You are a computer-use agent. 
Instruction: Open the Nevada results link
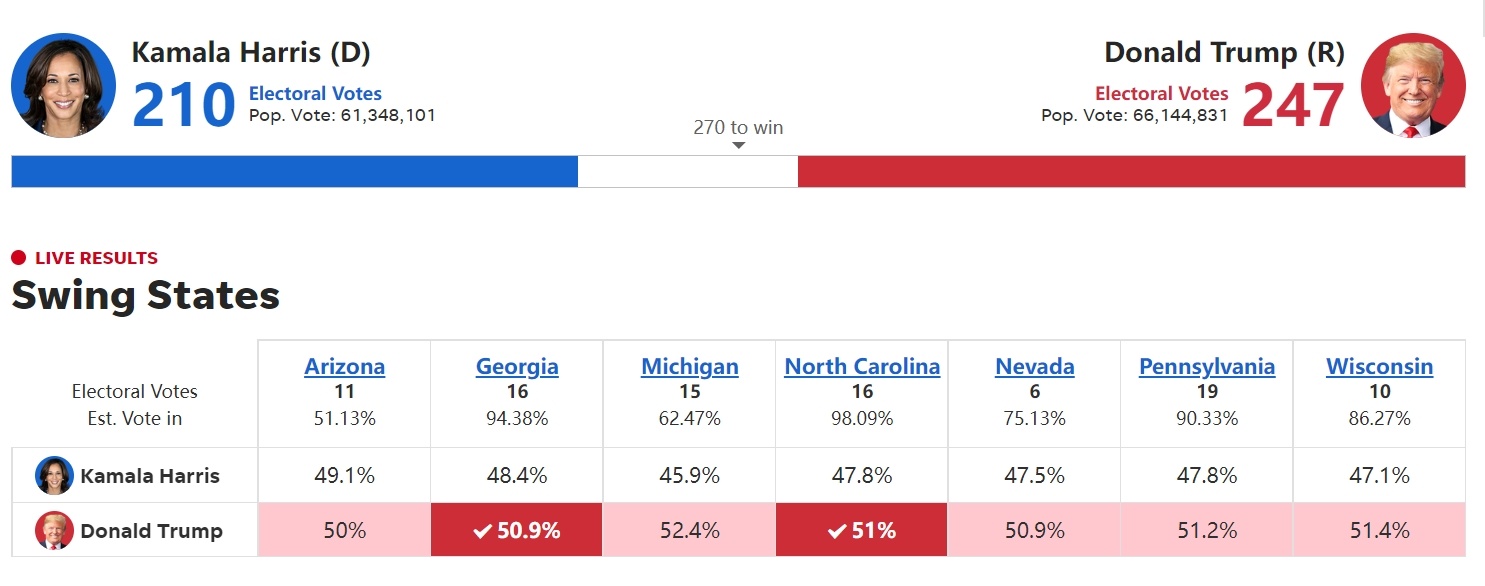pos(1034,367)
